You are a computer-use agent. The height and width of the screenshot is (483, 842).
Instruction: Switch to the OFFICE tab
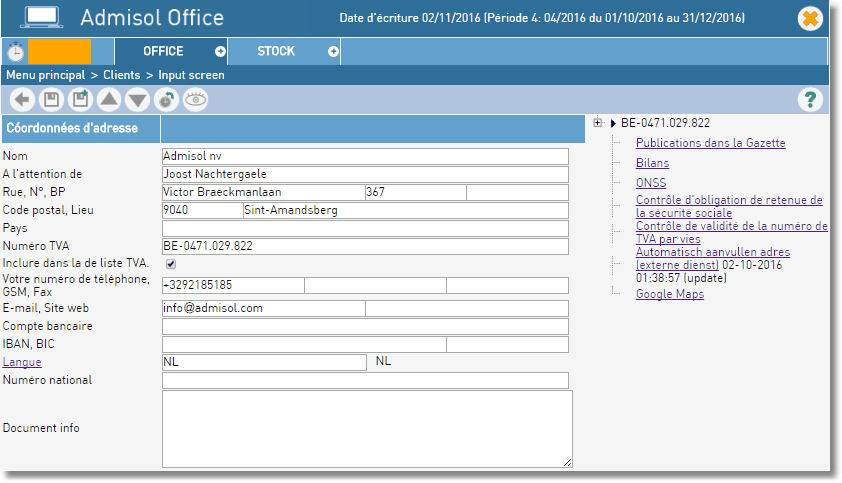tap(163, 52)
